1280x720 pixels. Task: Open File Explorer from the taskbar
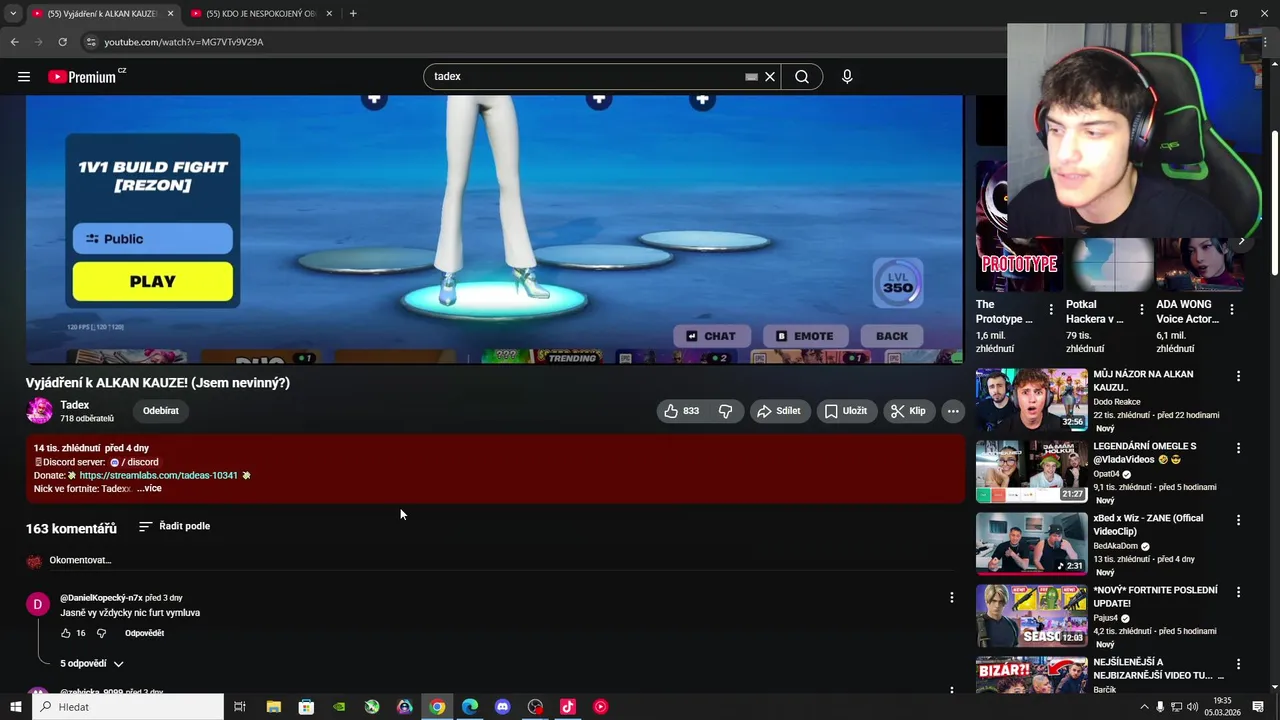tap(273, 707)
